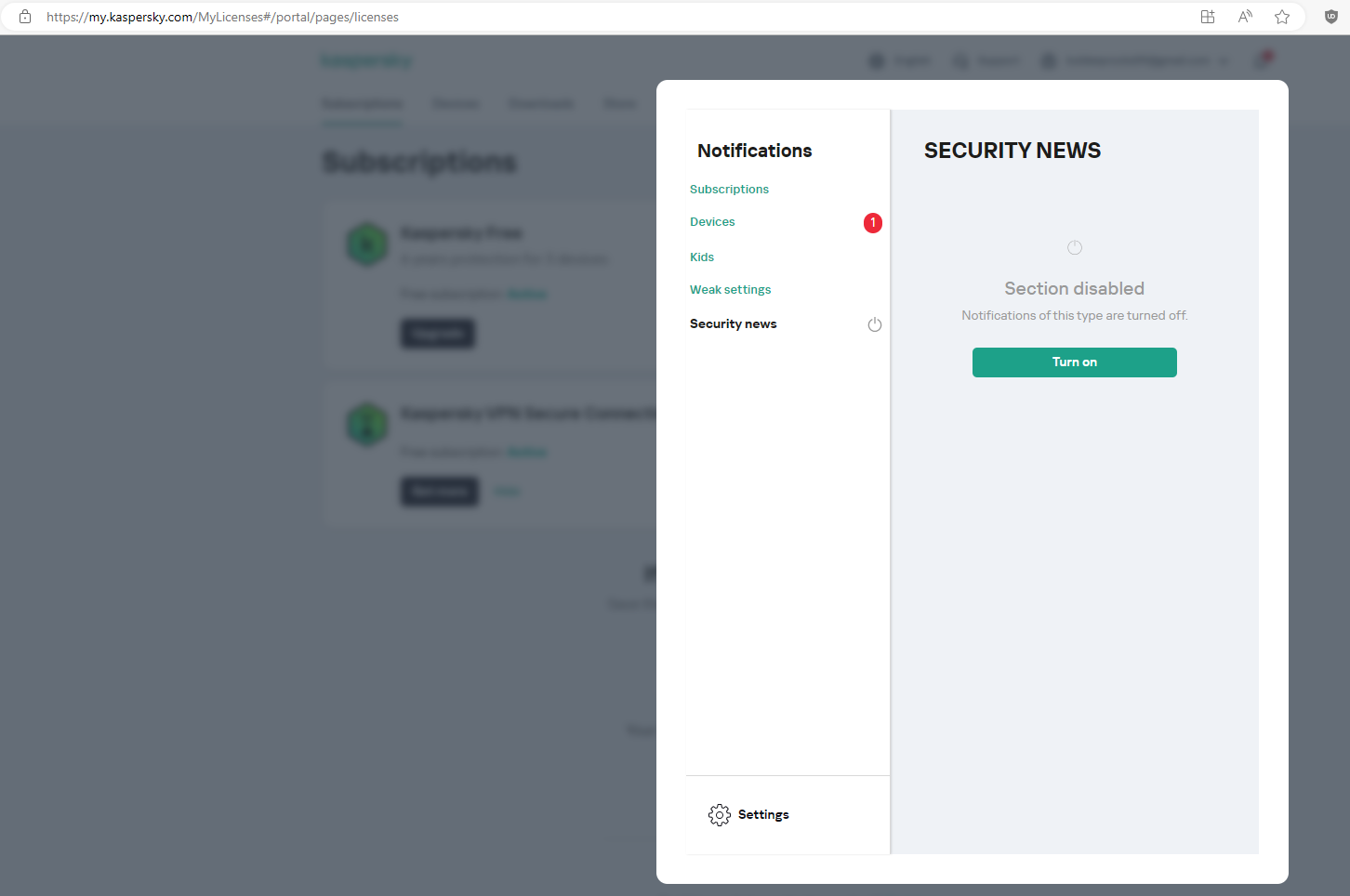Click the "Section disabled" message text
Screen dimensions: 1350x896
tap(1074, 289)
